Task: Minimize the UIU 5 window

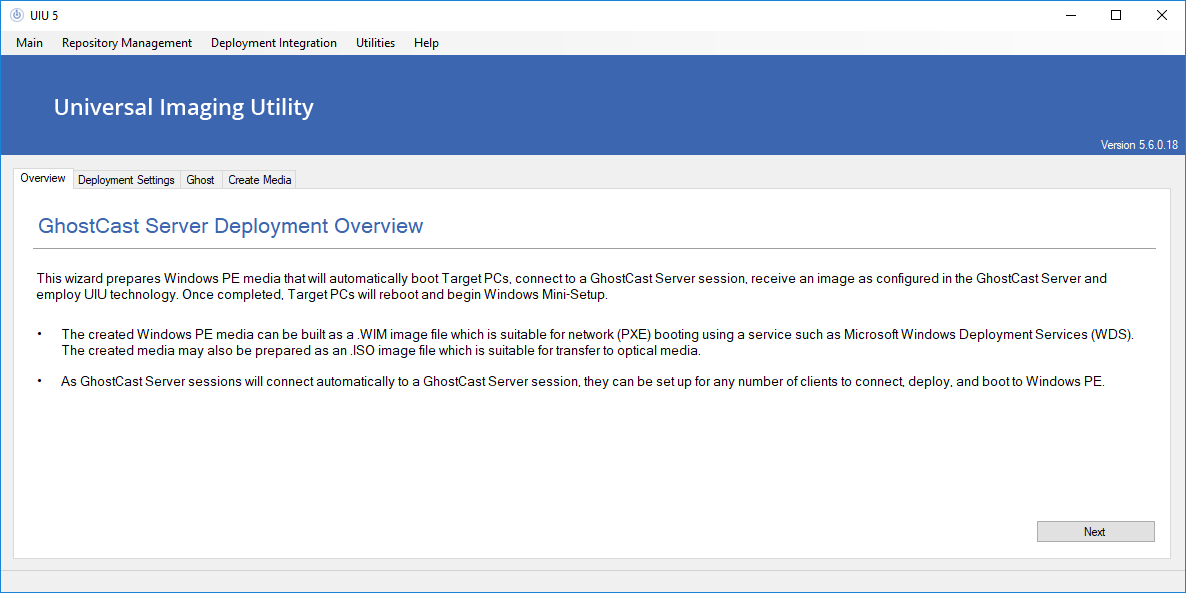Action: [x=1070, y=15]
